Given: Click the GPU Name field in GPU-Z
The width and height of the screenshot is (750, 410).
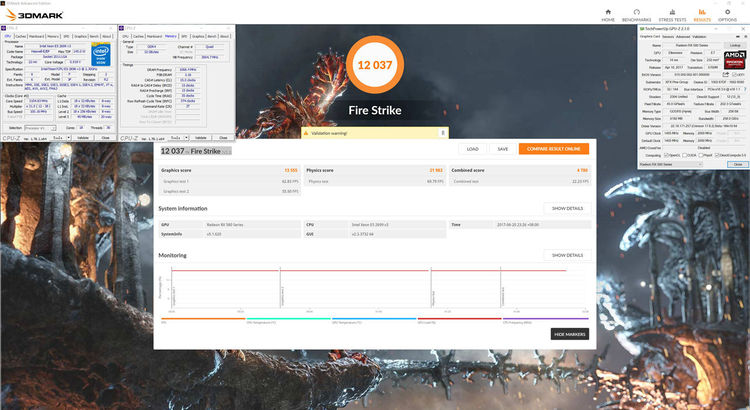Looking at the screenshot, I should click(691, 45).
